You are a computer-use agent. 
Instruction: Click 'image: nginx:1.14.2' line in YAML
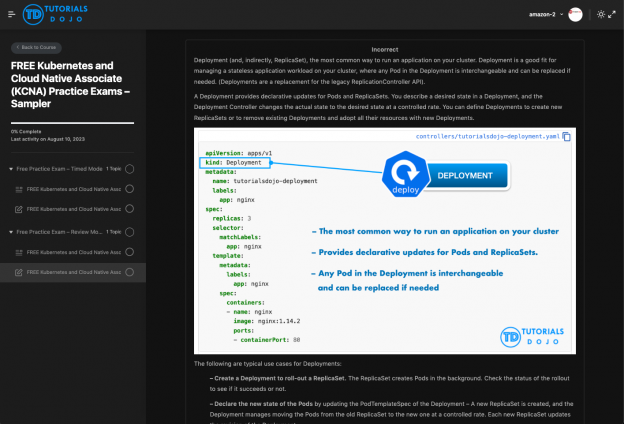click(x=267, y=321)
